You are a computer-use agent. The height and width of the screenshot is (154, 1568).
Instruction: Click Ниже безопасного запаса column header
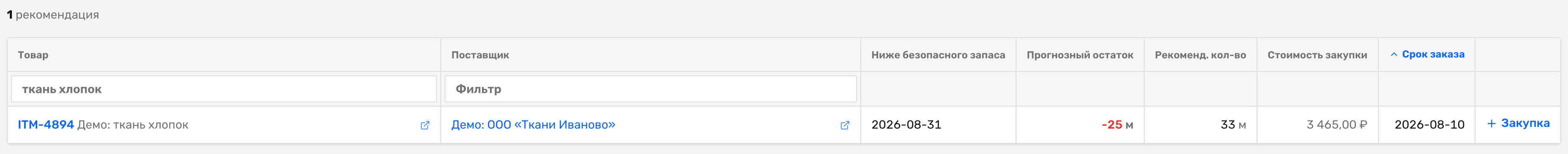coord(938,55)
